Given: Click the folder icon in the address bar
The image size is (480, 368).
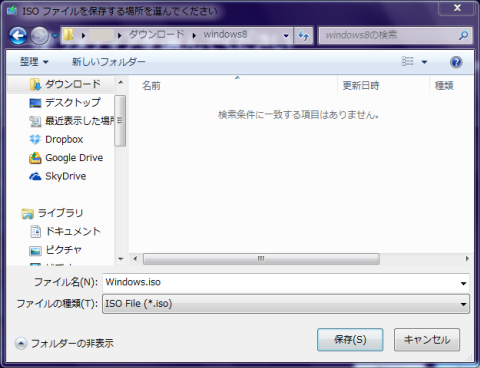Looking at the screenshot, I should [69, 35].
